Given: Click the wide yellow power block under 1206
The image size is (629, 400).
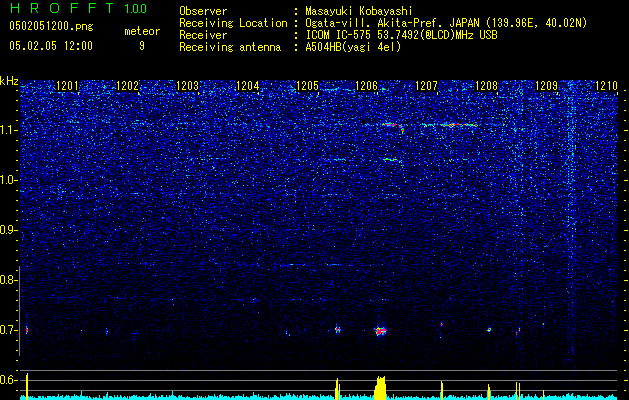Looking at the screenshot, I should (380, 388).
